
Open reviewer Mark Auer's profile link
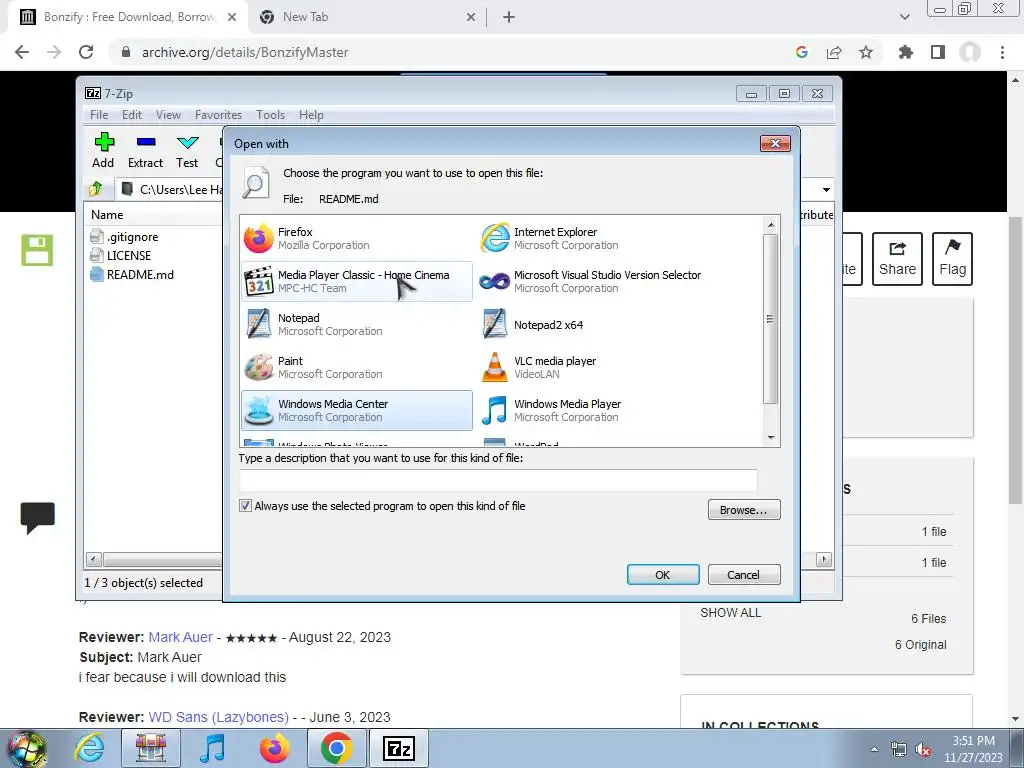click(180, 637)
